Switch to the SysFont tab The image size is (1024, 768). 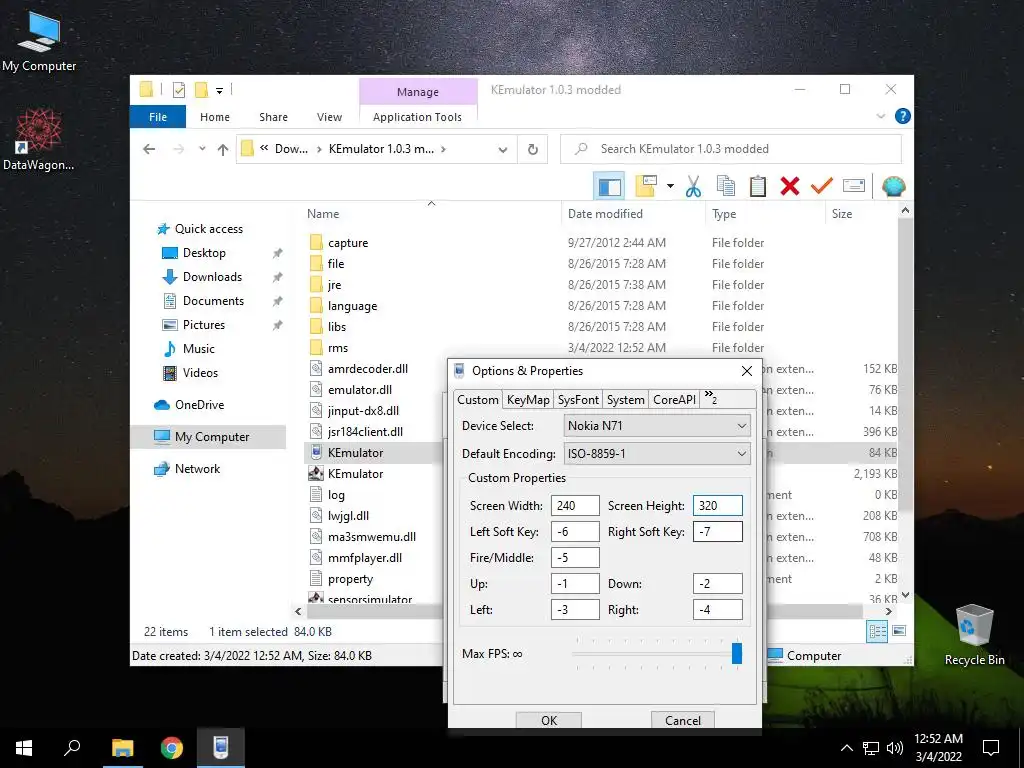[578, 400]
